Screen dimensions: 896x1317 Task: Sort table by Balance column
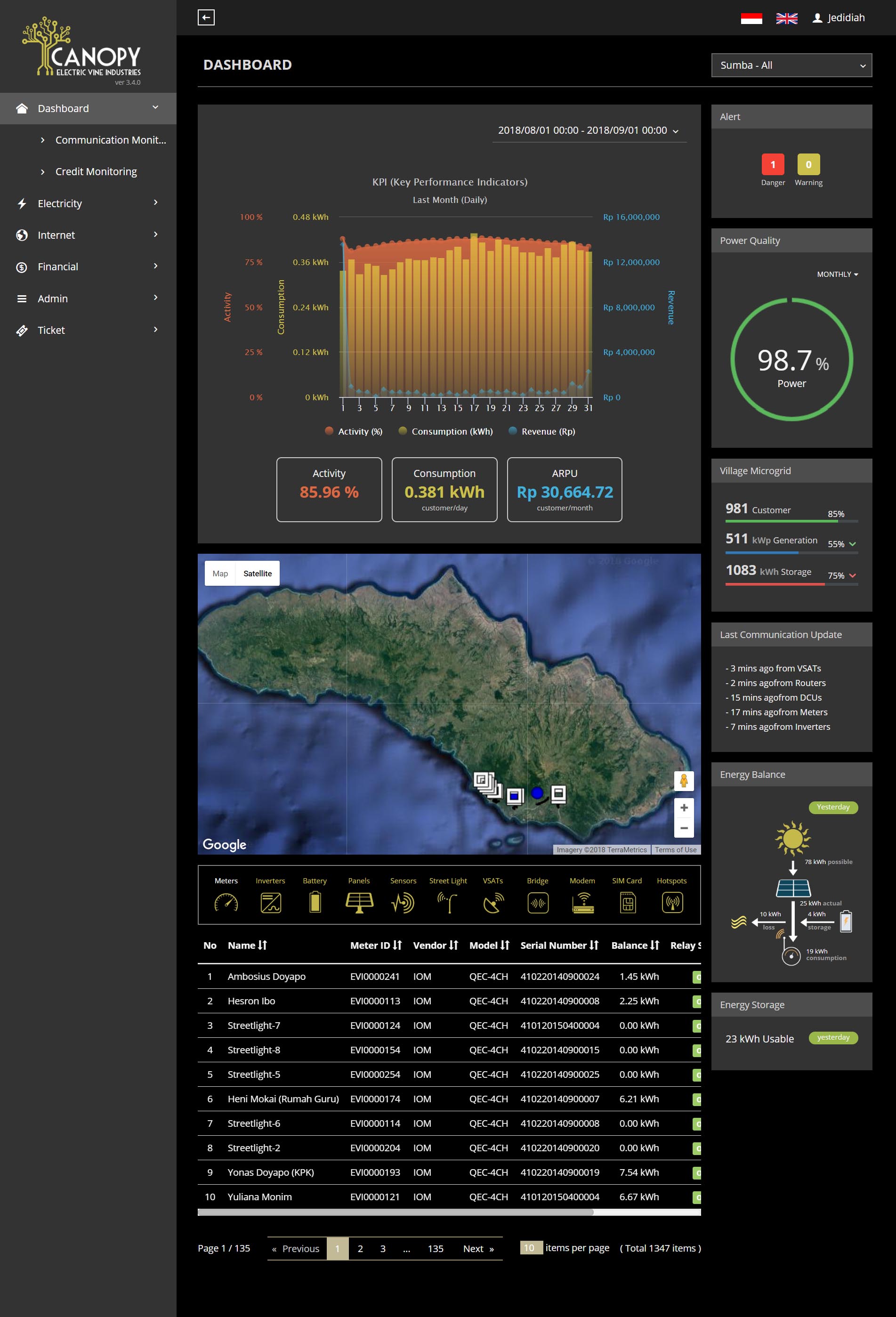click(x=635, y=945)
